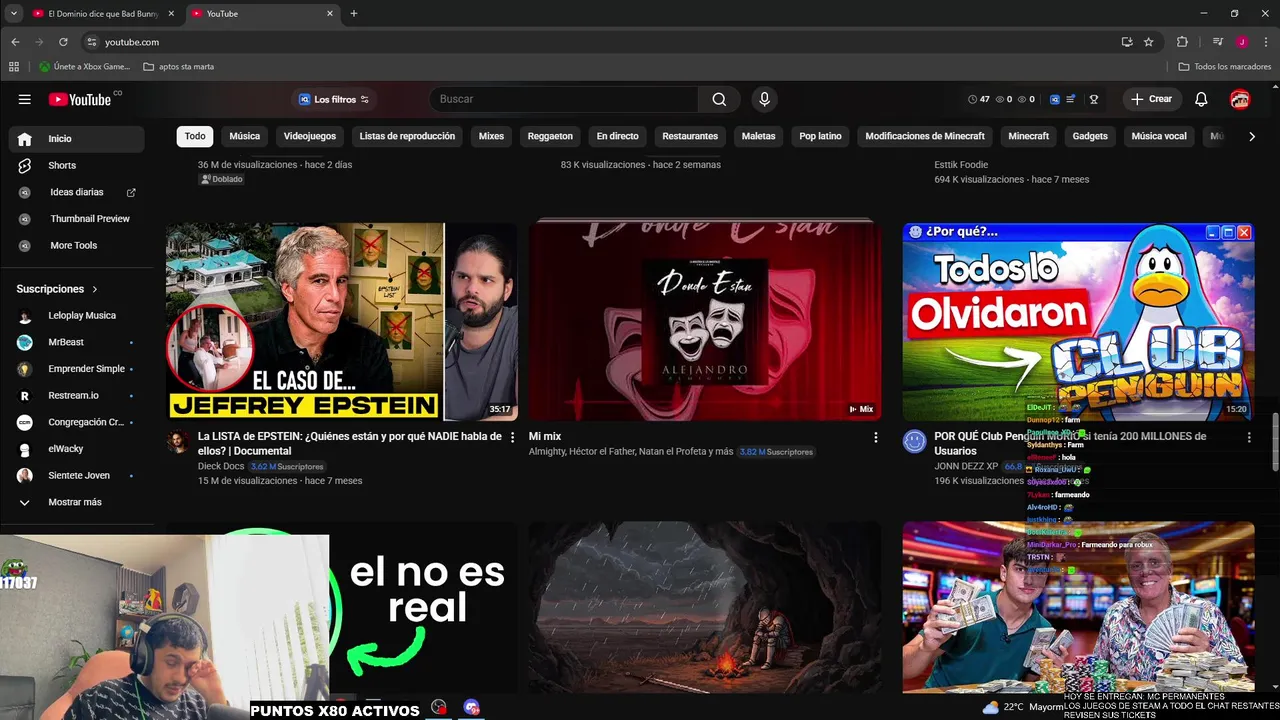Screen dimensions: 1280x720
Task: Open elWacky subscription channel
Action: [76, 449]
